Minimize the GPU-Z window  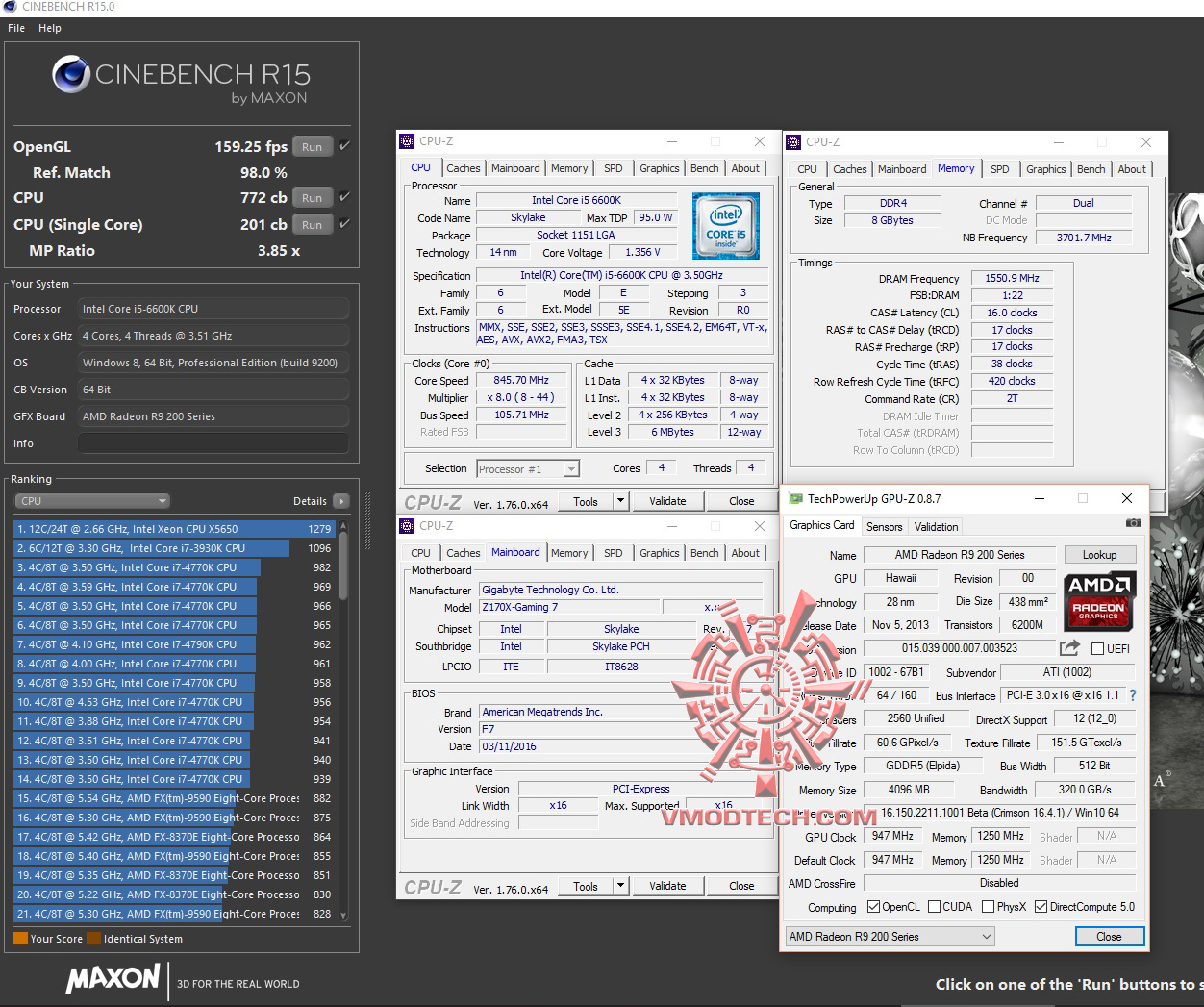pyautogui.click(x=1040, y=498)
